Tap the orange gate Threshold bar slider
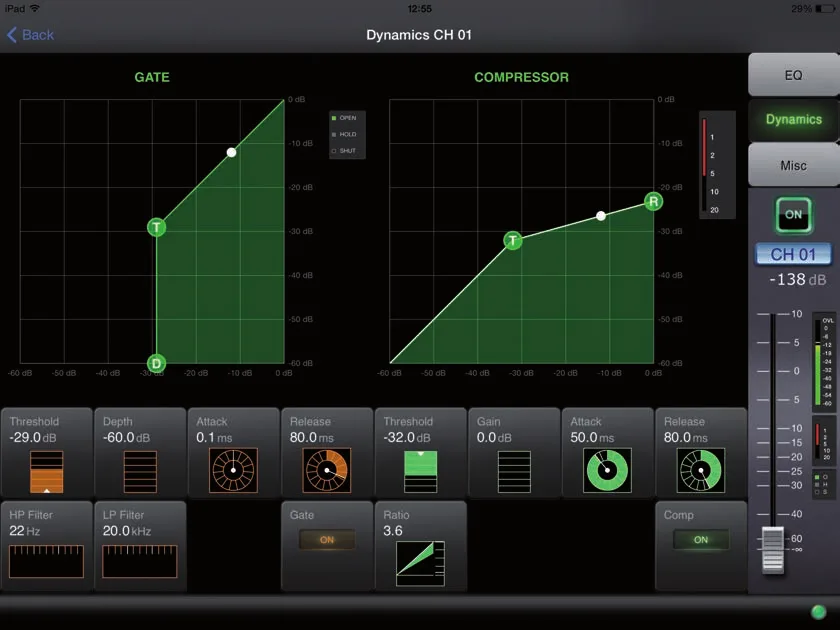The image size is (840, 630). tap(47, 471)
